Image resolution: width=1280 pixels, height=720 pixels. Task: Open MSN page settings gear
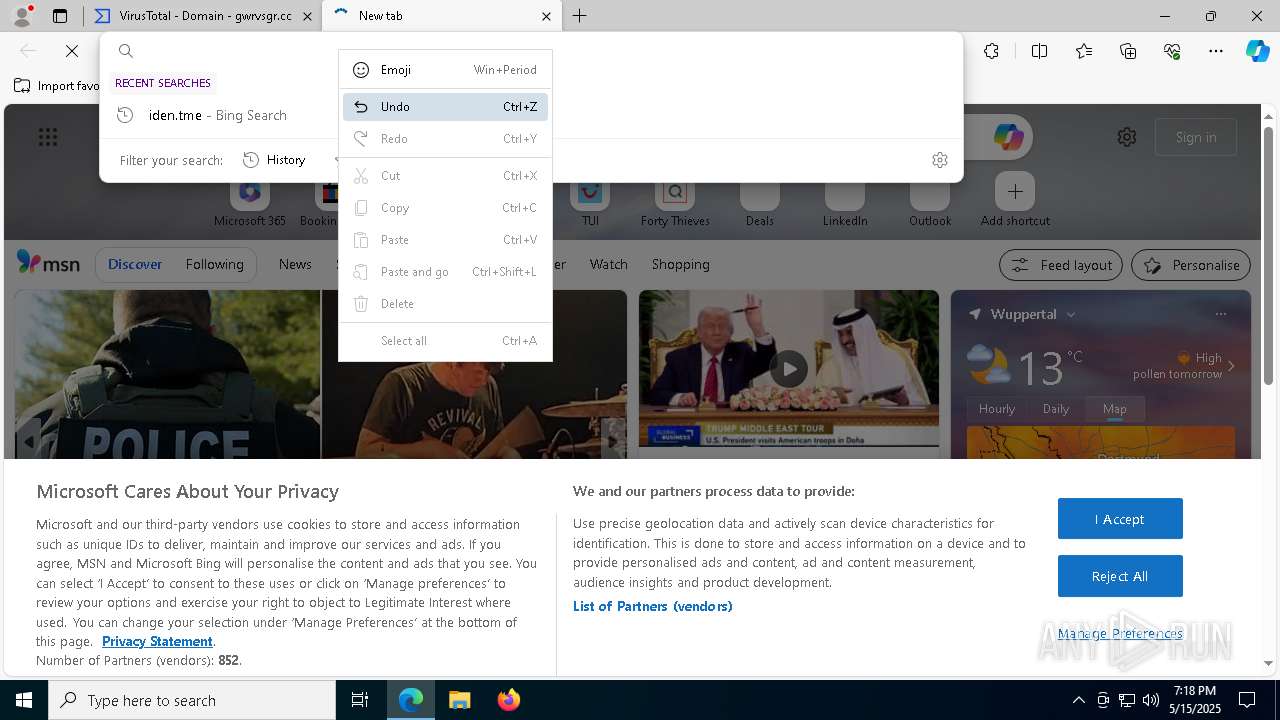click(x=1127, y=137)
